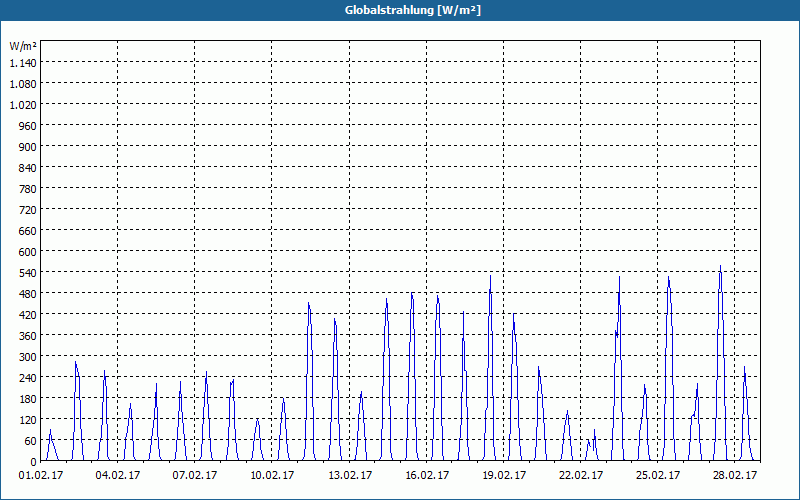
Task: Click the 780 y-axis label
Action: 28,189
